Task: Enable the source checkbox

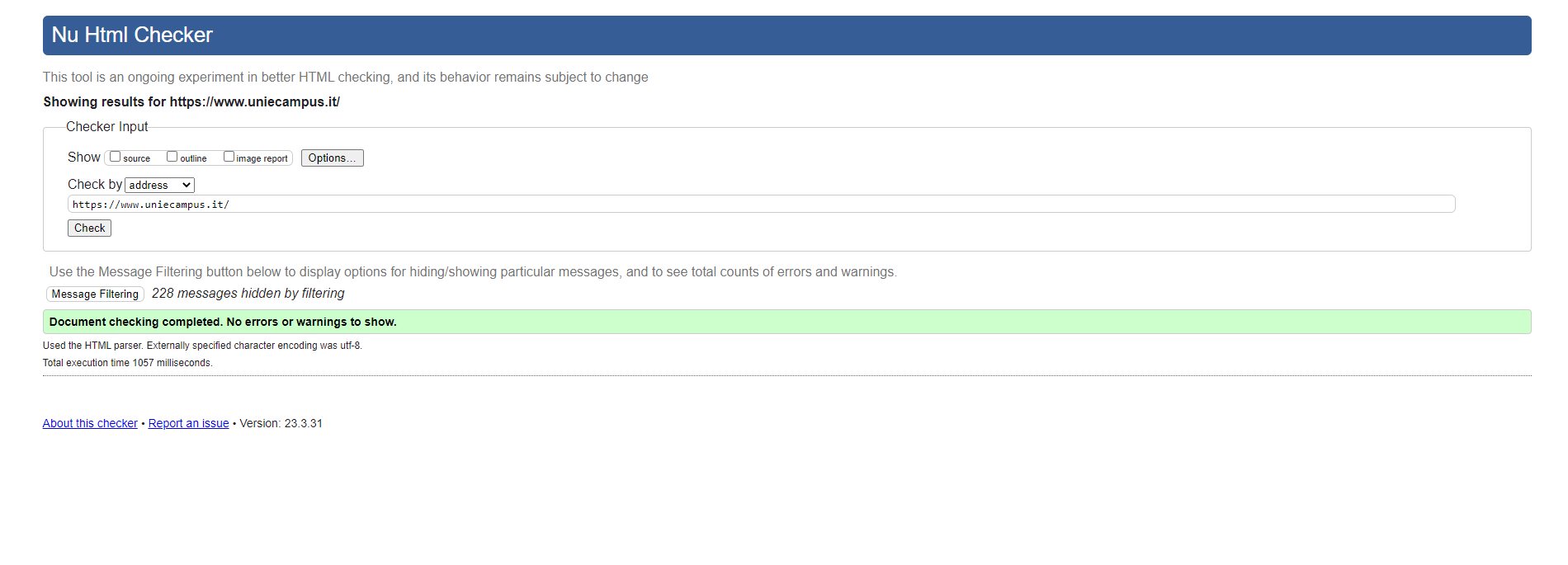Action: (116, 157)
